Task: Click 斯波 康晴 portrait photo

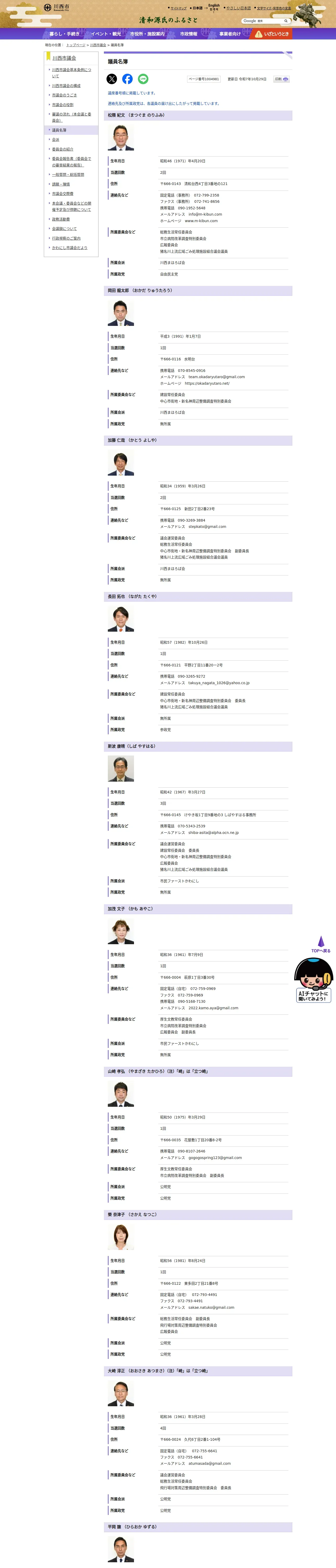Action: pos(121,769)
